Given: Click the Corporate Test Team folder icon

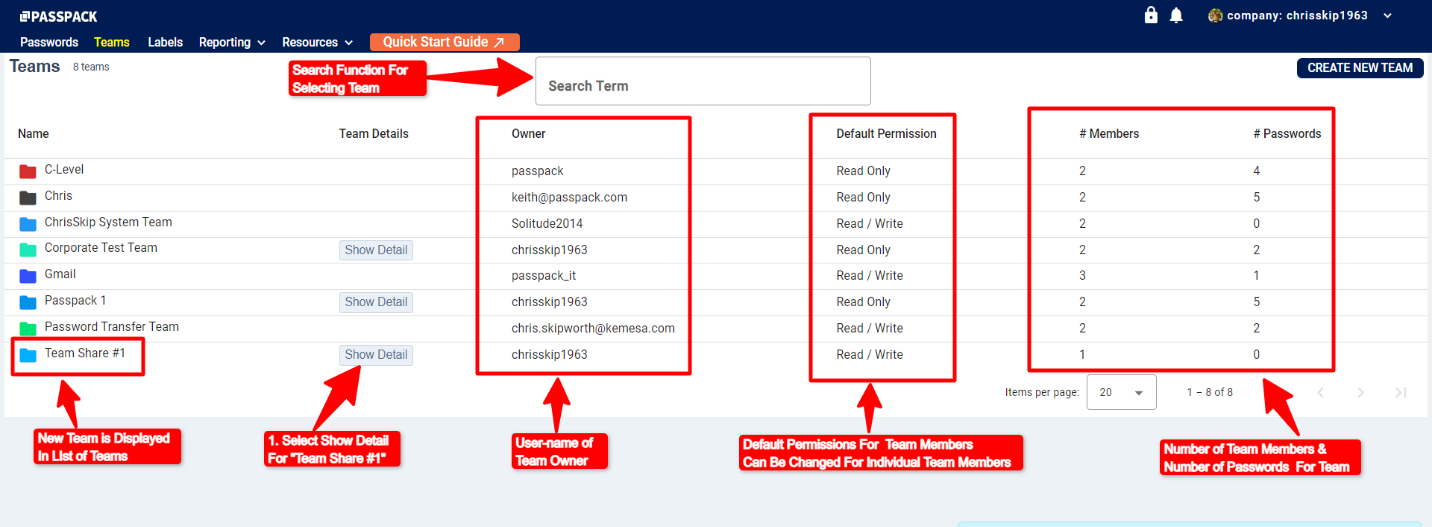Looking at the screenshot, I should [28, 250].
